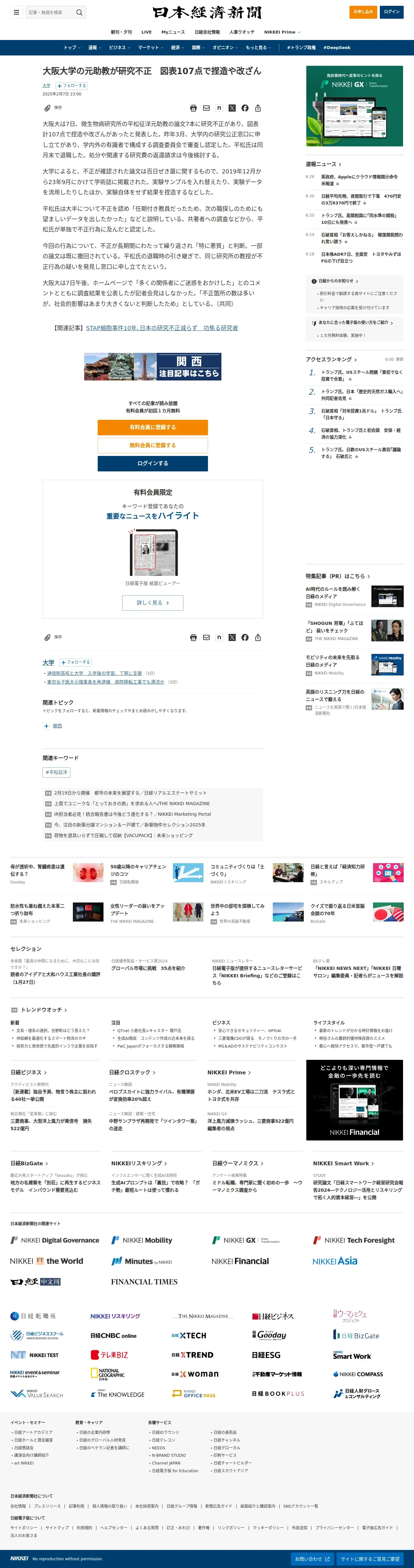Select the #トランプ政権 topic tag
Image resolution: width=414 pixels, height=1568 pixels.
pos(301,47)
